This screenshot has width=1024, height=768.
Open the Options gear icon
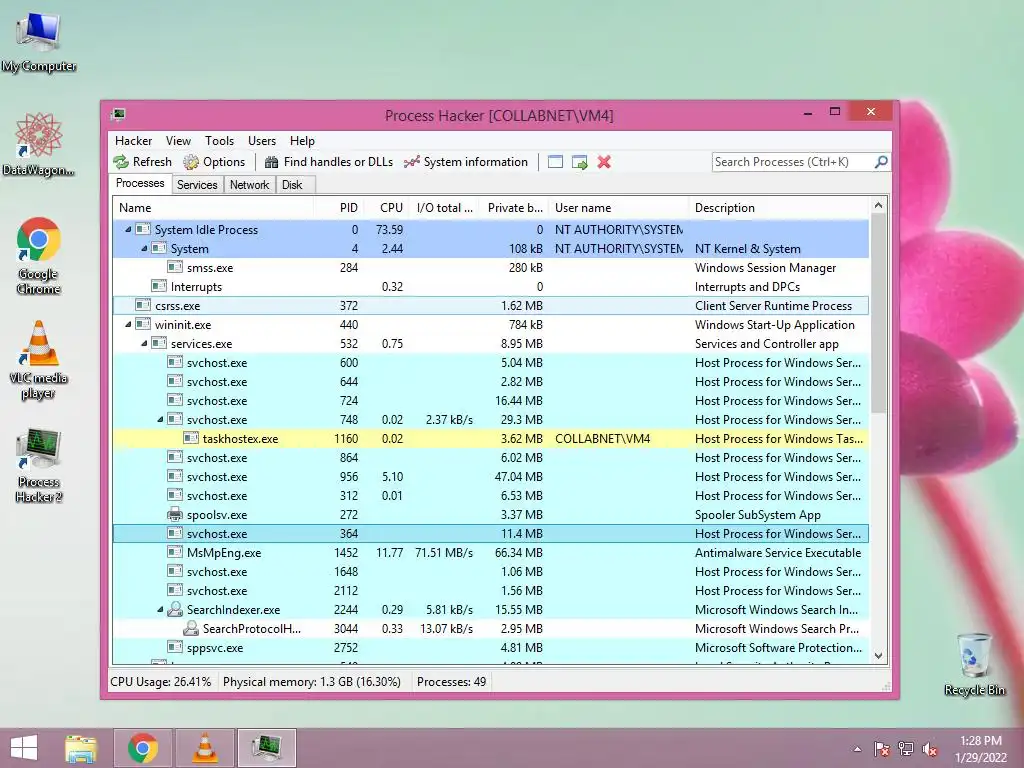click(x=191, y=162)
